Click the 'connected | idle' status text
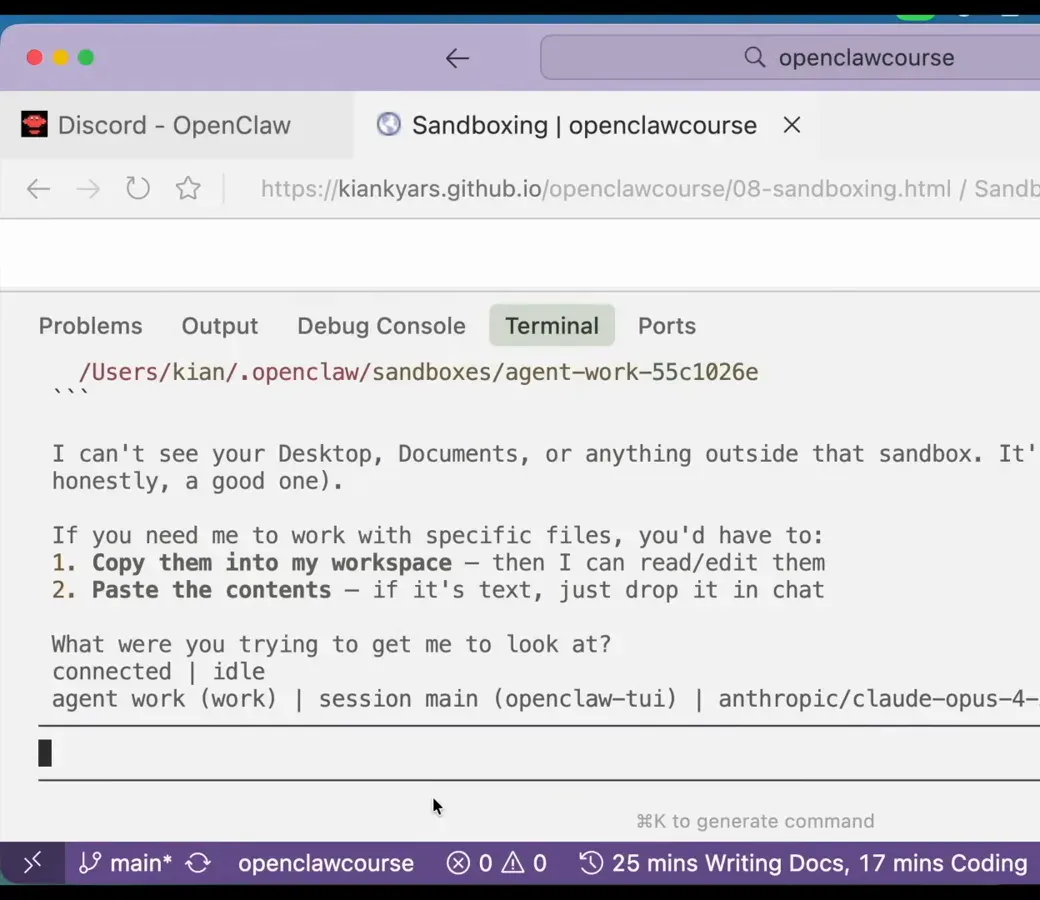Viewport: 1040px width, 900px height. coord(159,671)
